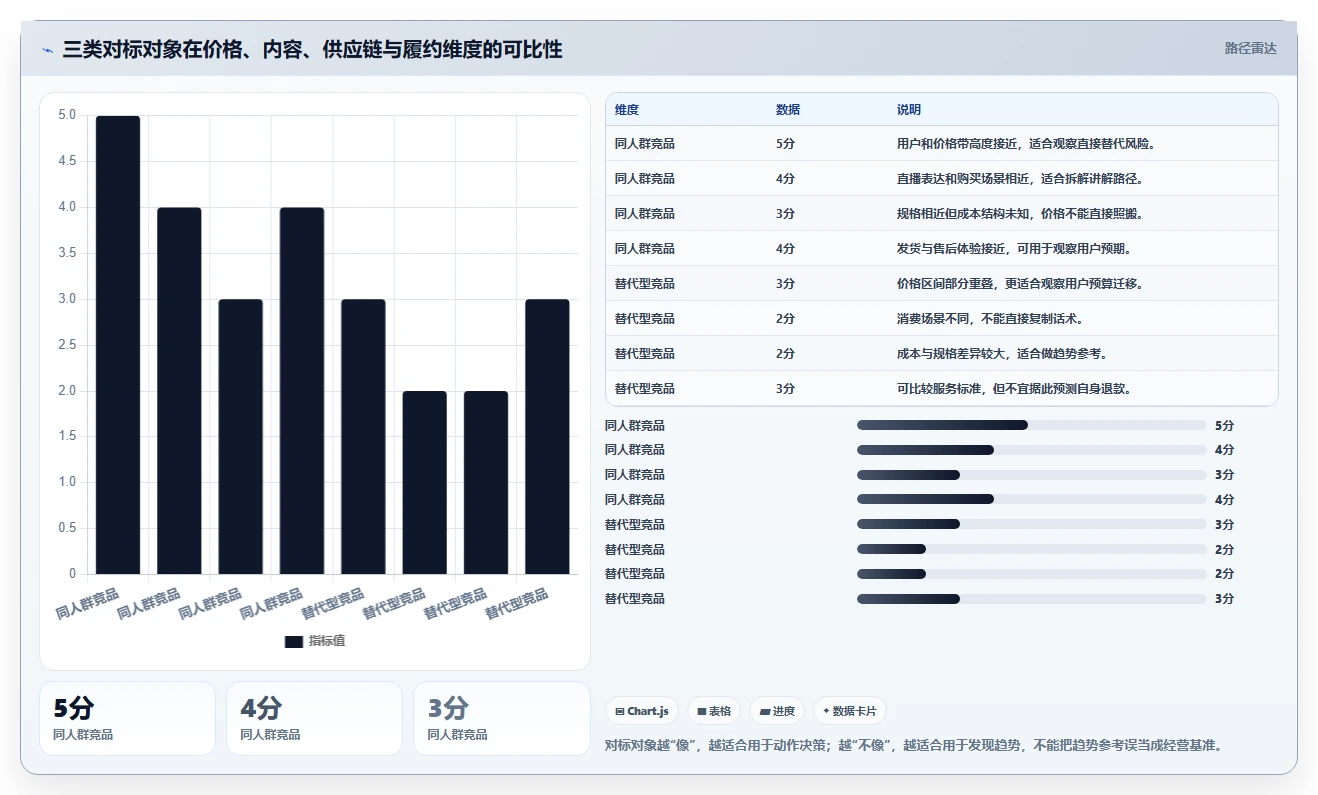Select the 表格 chip

[x=714, y=711]
